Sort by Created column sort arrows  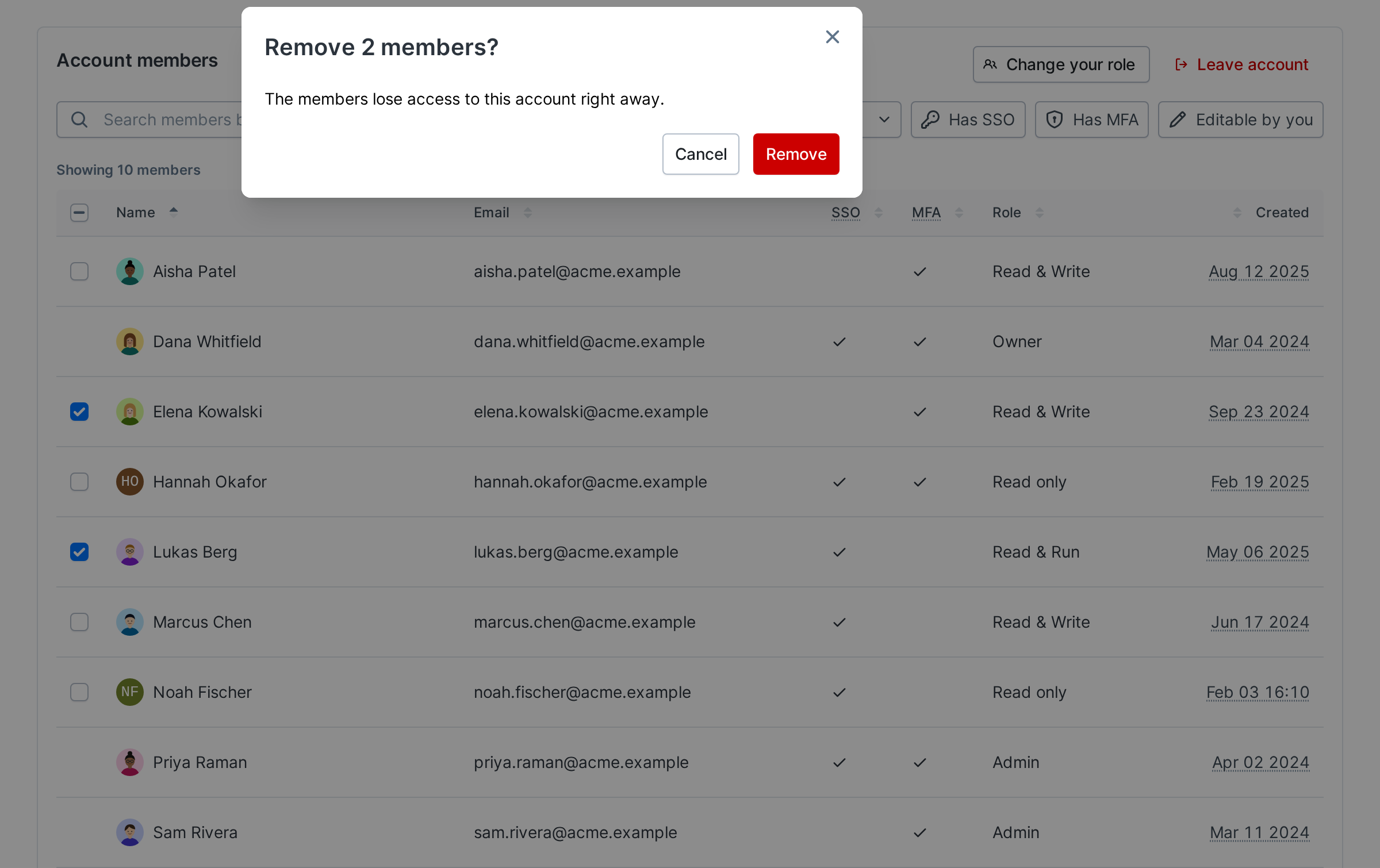[1237, 213]
